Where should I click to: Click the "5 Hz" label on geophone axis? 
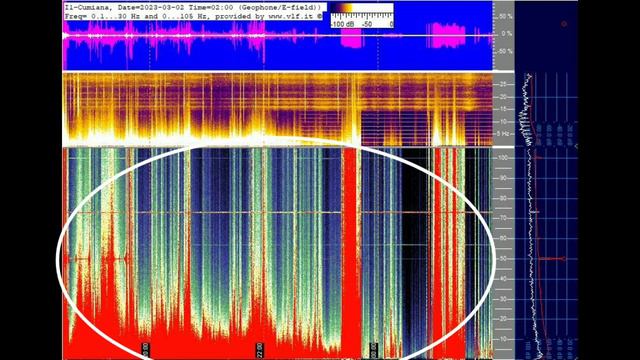tap(503, 133)
